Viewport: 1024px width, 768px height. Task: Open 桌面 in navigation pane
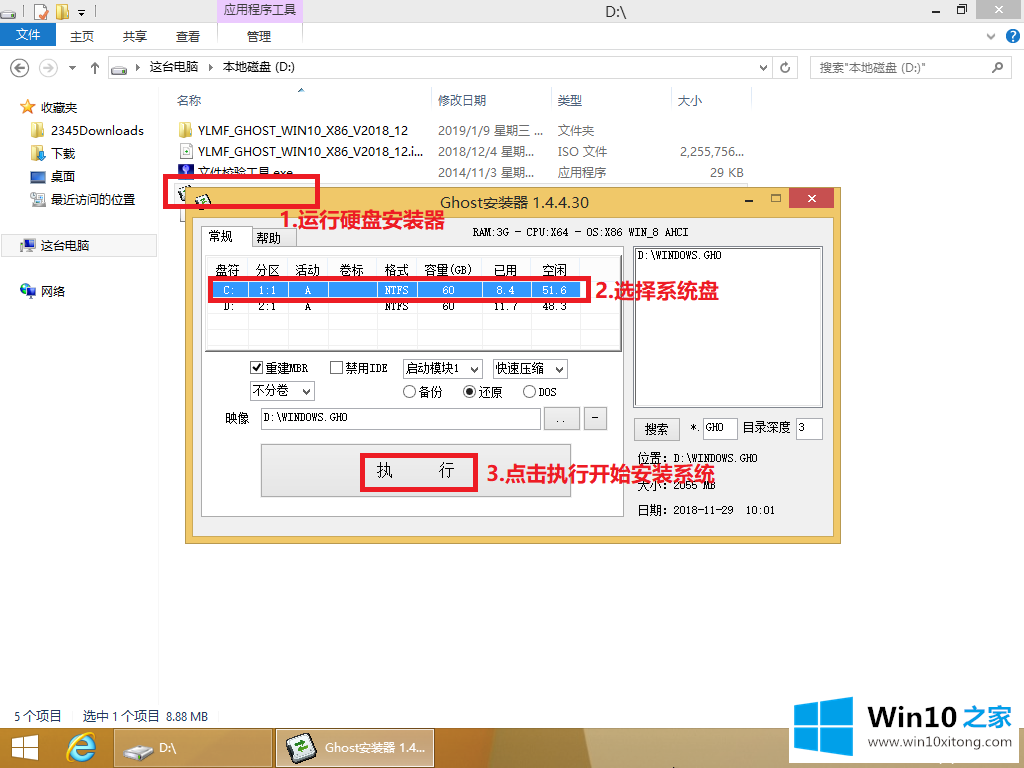63,176
